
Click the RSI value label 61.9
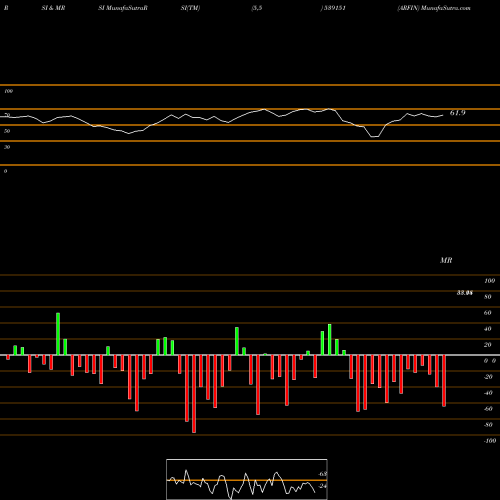(457, 113)
